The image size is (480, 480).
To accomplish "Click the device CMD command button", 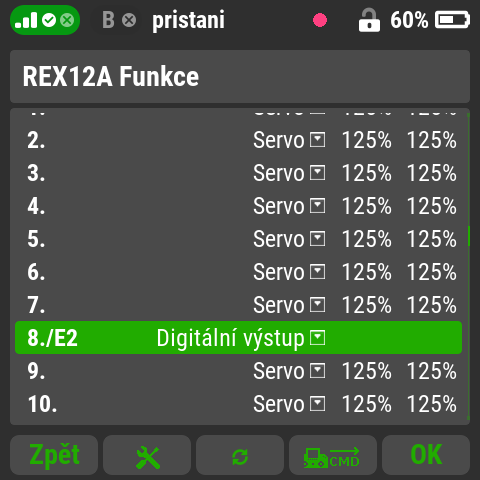I will (x=333, y=455).
